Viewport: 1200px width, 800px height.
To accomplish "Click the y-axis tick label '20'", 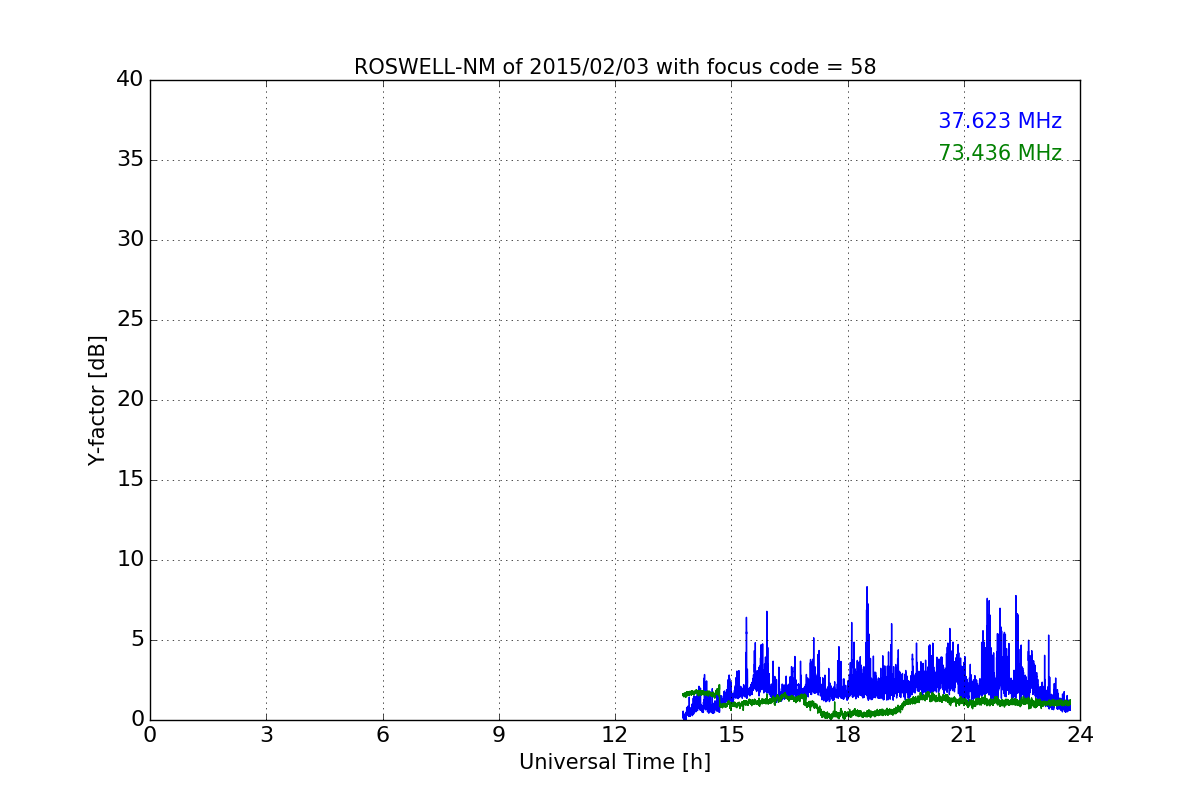I will (130, 400).
